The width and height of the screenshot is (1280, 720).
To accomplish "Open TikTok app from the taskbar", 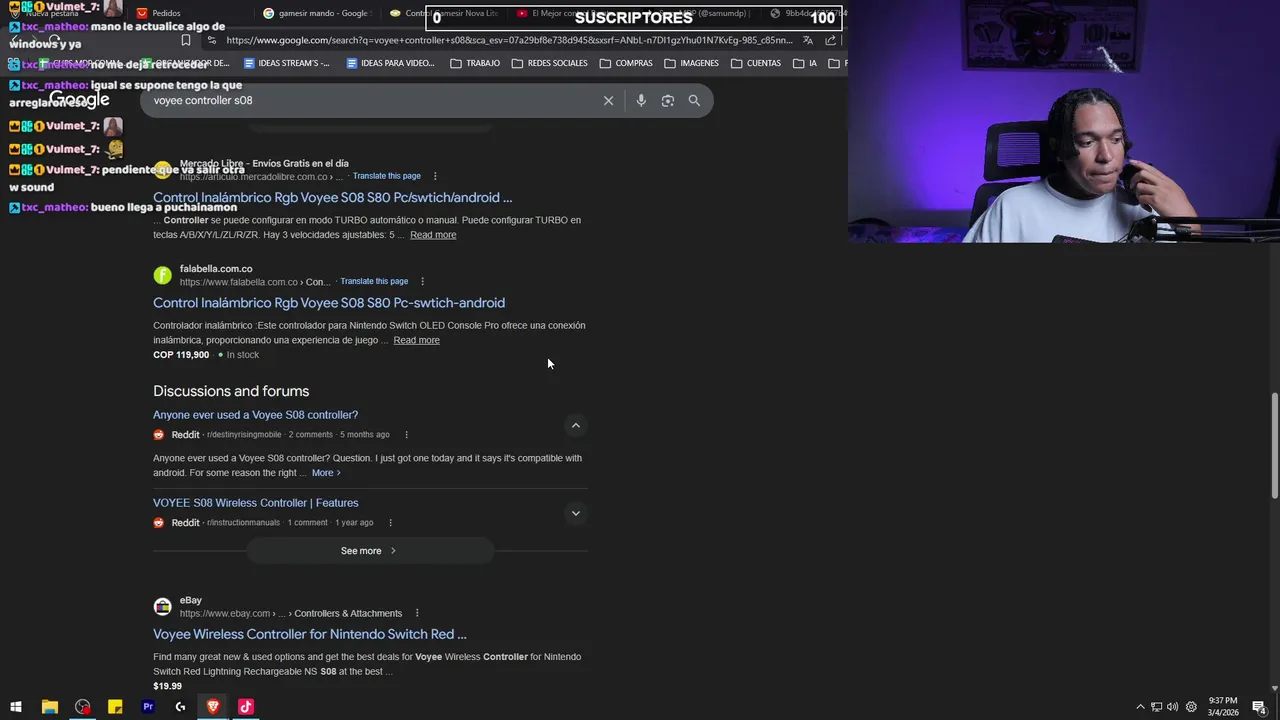I will coord(246,707).
